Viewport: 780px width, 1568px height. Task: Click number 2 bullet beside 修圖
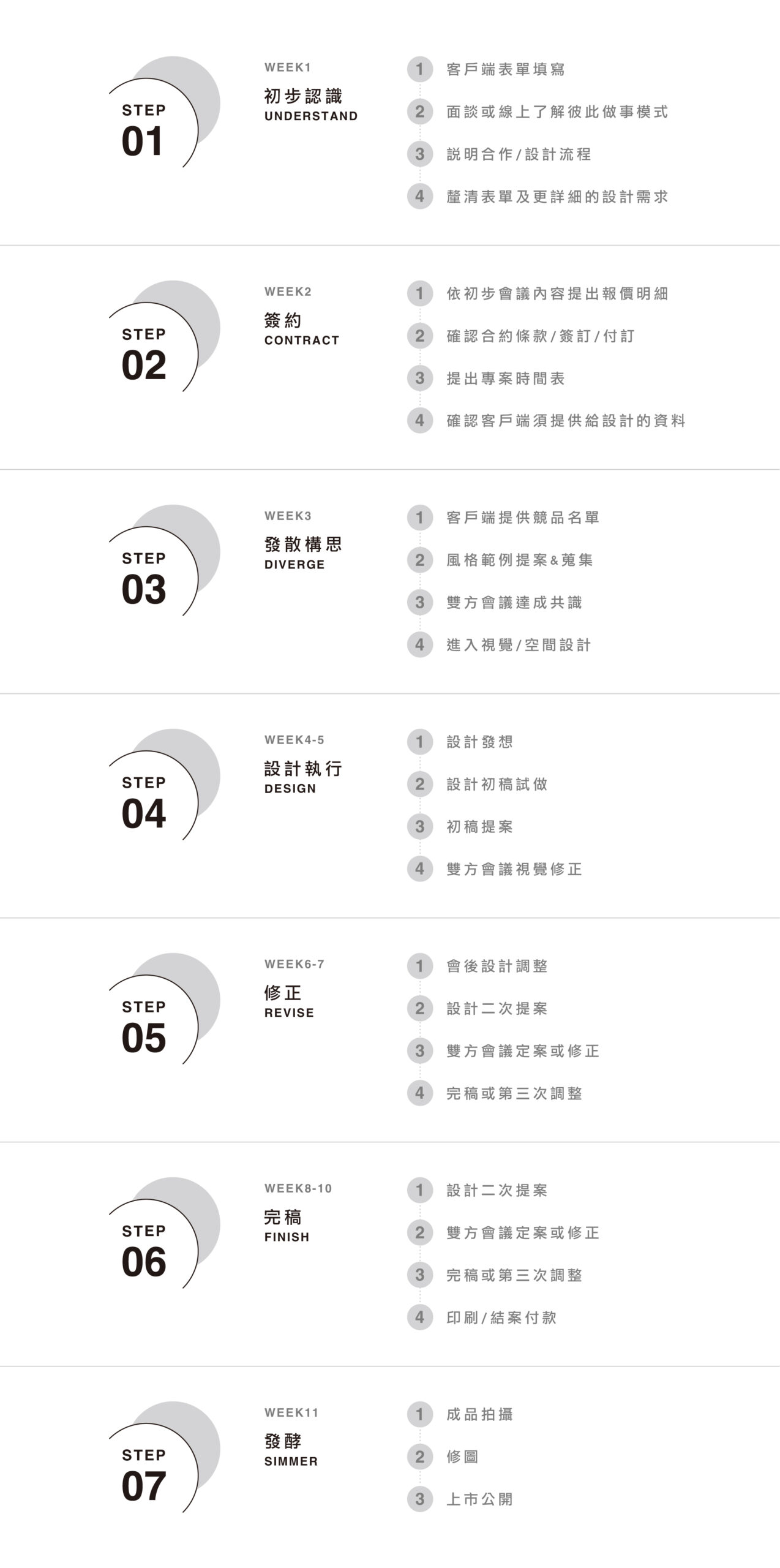(x=419, y=1457)
